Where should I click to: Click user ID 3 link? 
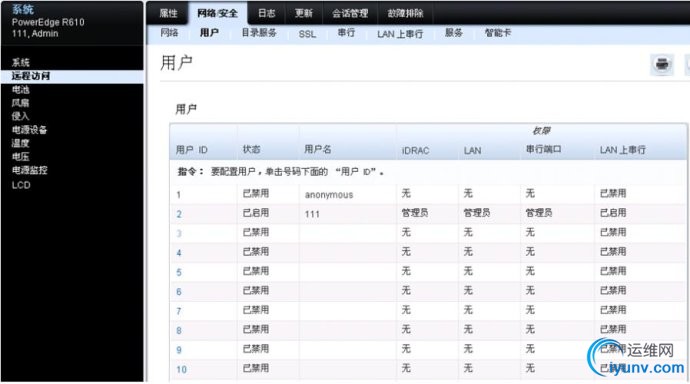[179, 234]
